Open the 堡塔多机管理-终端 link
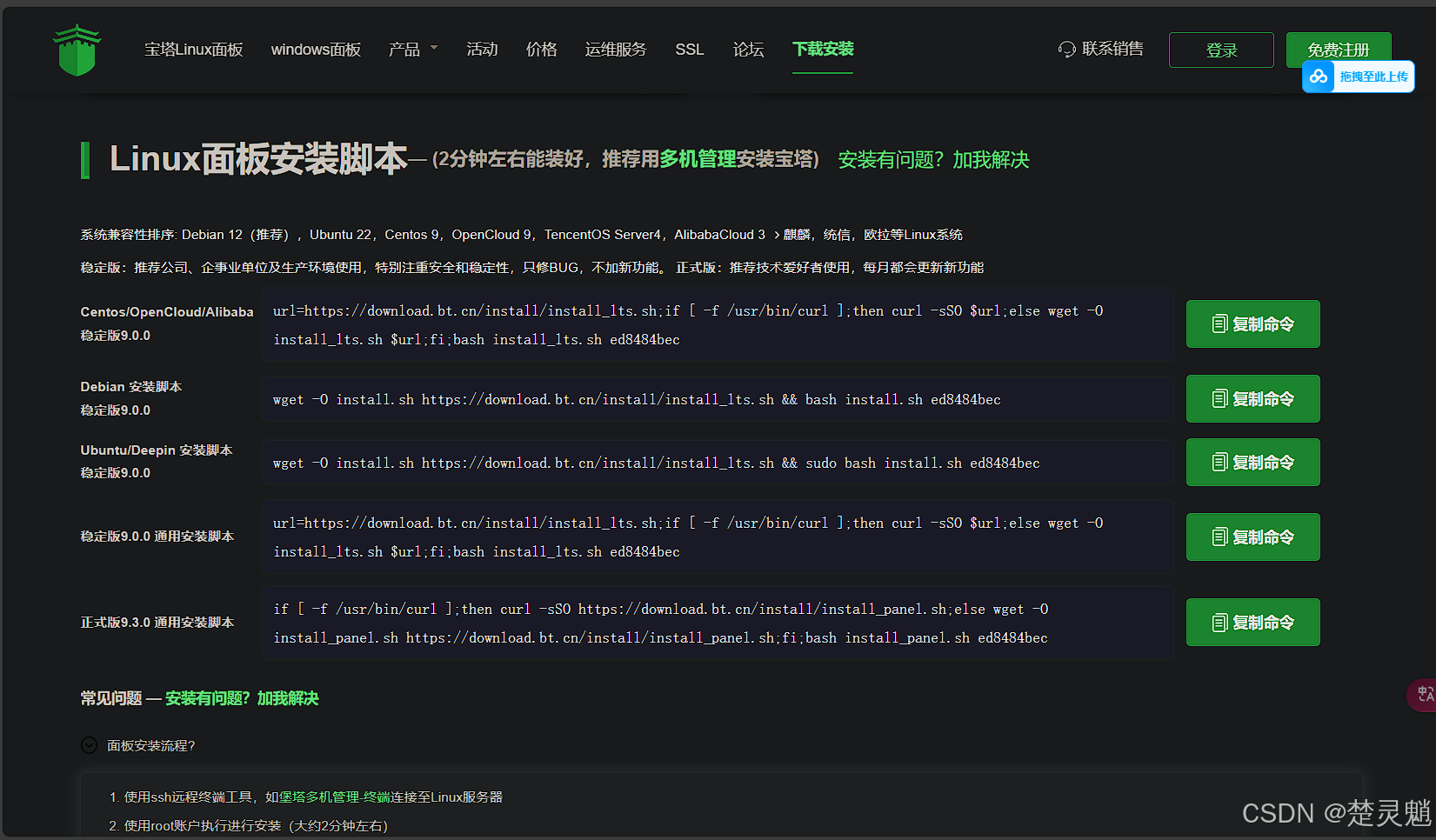Image resolution: width=1436 pixels, height=840 pixels. click(x=334, y=797)
